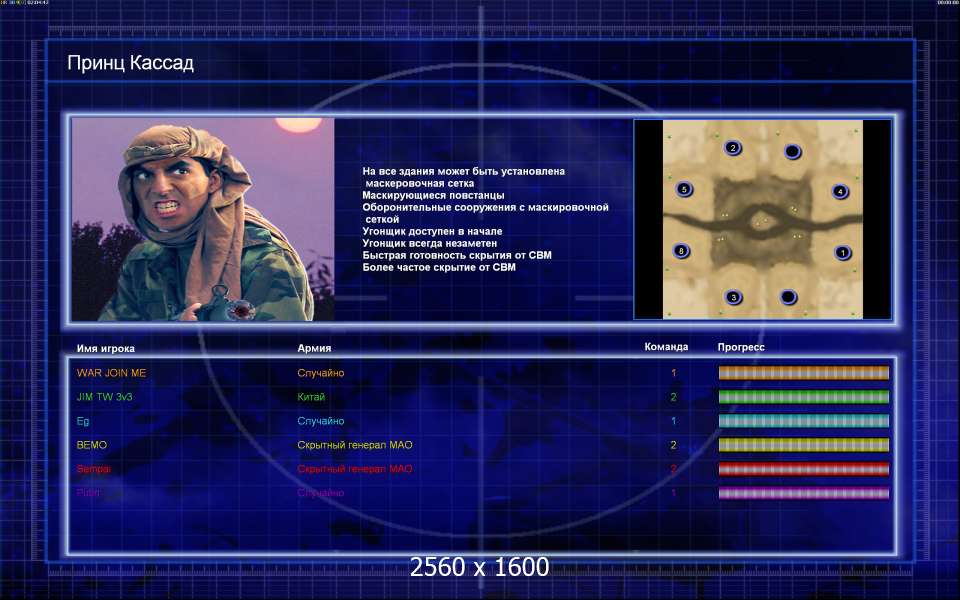960x600 pixels.
Task: Click the yellow progress bar for BEMO
Action: (x=803, y=445)
